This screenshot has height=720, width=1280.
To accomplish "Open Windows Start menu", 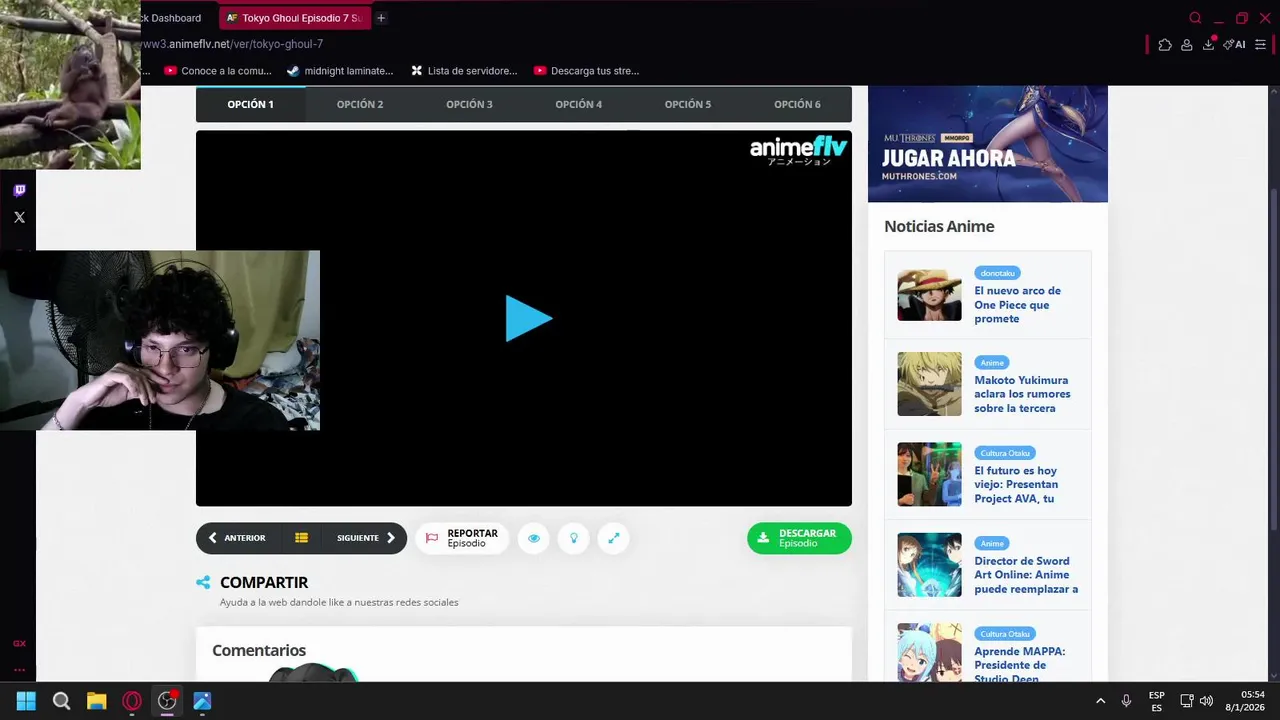I will pyautogui.click(x=26, y=701).
